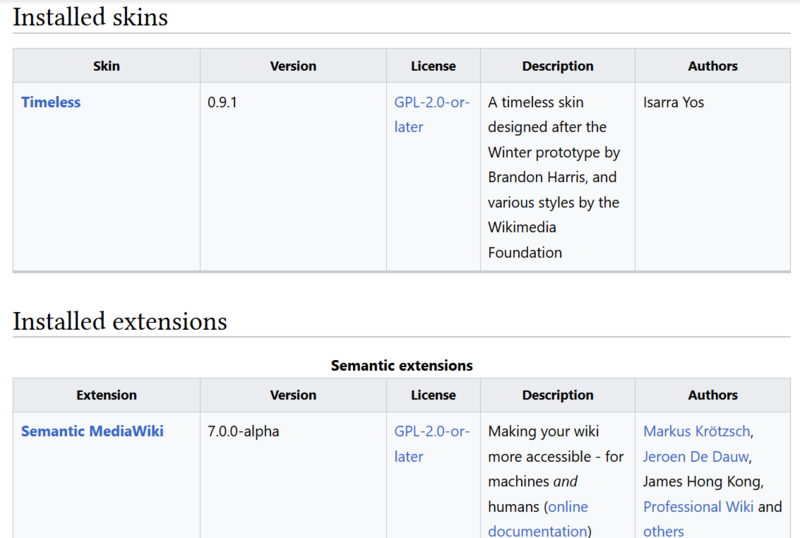Open the Timeless skin link
The height and width of the screenshot is (538, 800).
pos(51,102)
